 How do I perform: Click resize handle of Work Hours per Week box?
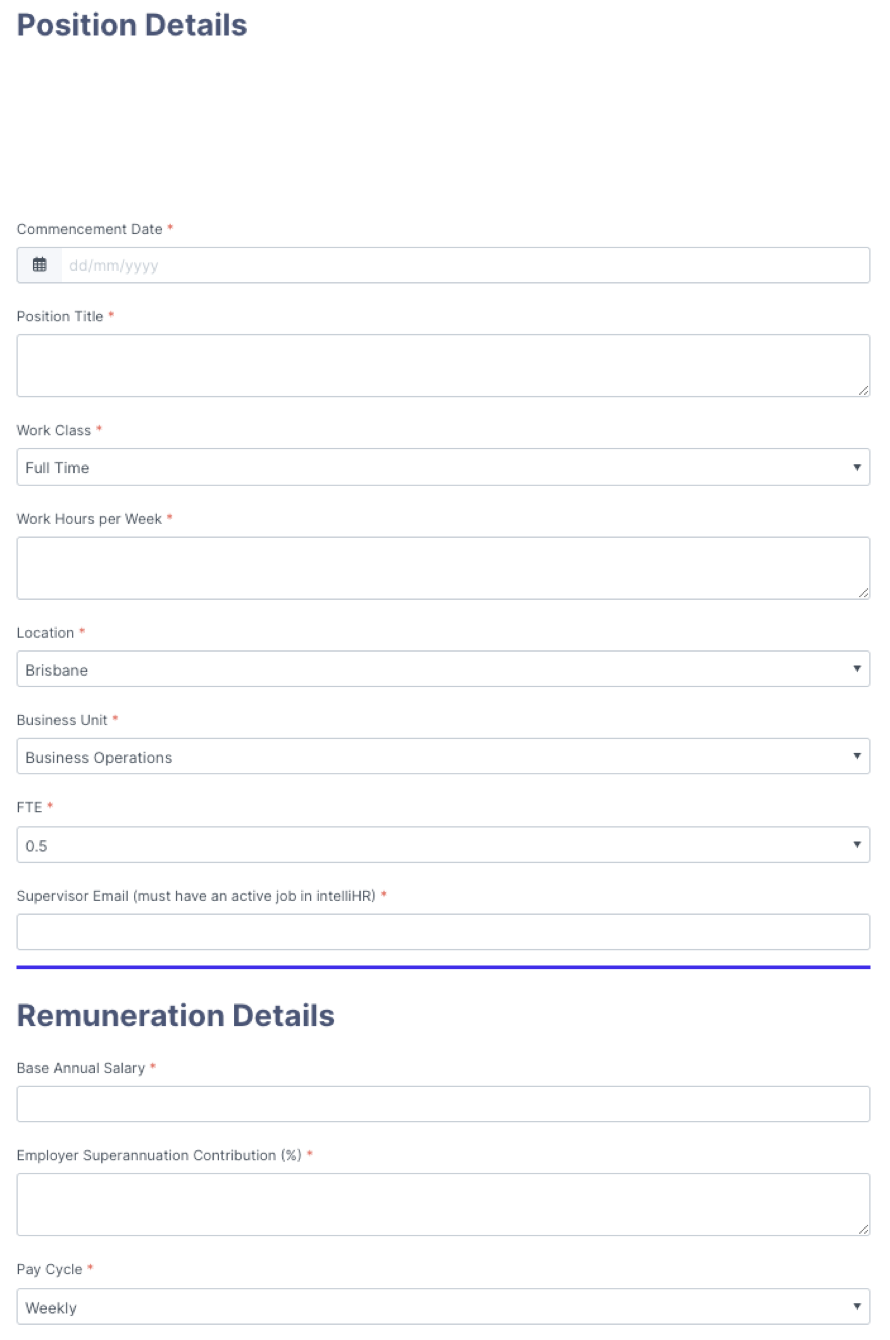pyautogui.click(x=863, y=593)
